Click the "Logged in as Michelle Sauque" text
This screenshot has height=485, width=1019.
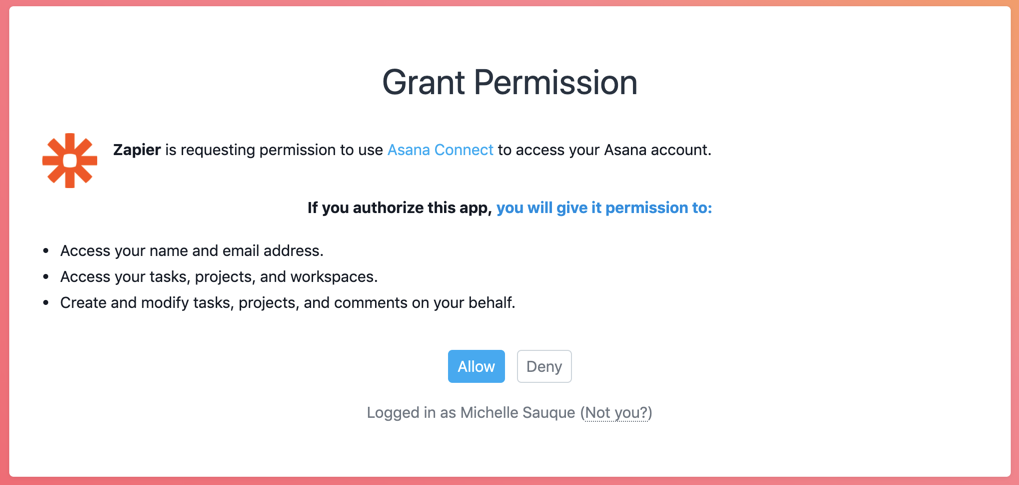click(471, 413)
